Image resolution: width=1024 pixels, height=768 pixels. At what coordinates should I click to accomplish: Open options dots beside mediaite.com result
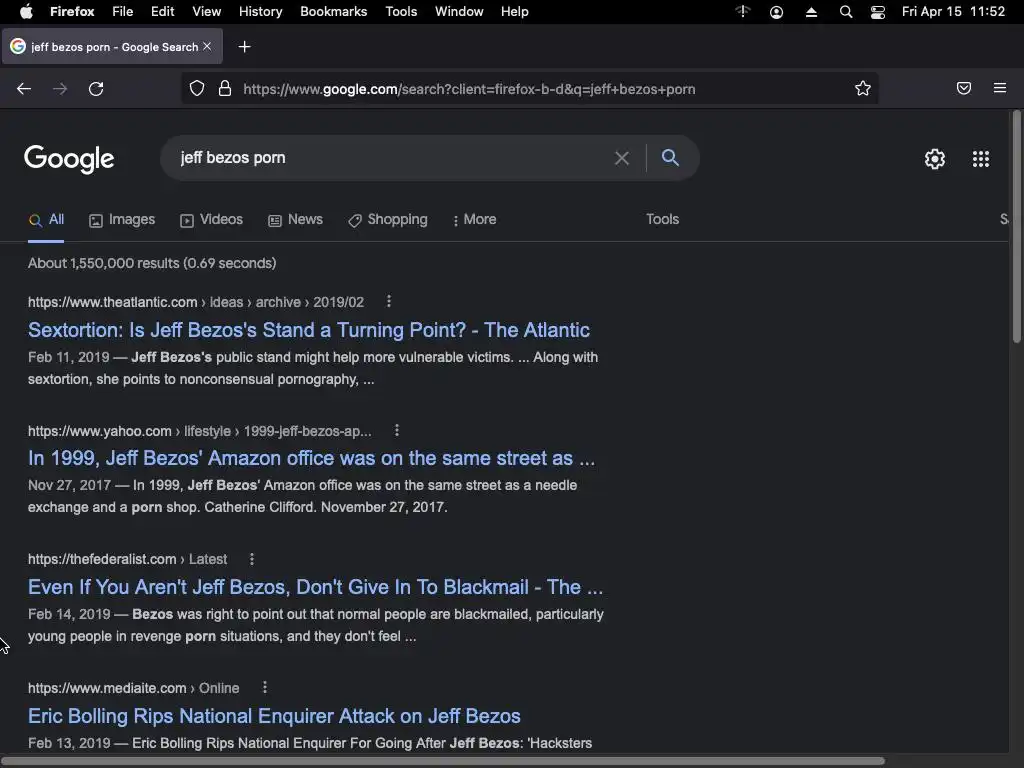point(264,687)
